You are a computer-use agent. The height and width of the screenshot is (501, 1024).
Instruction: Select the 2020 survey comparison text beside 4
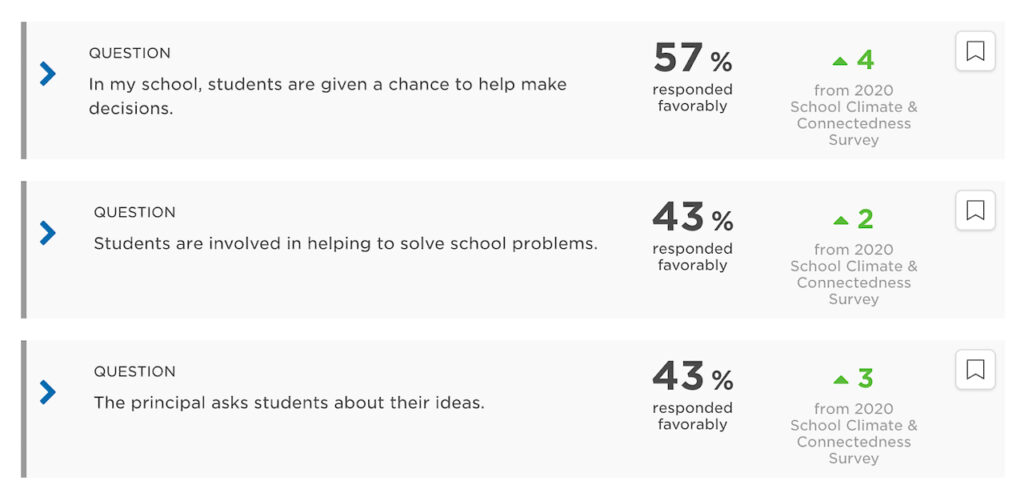854,115
